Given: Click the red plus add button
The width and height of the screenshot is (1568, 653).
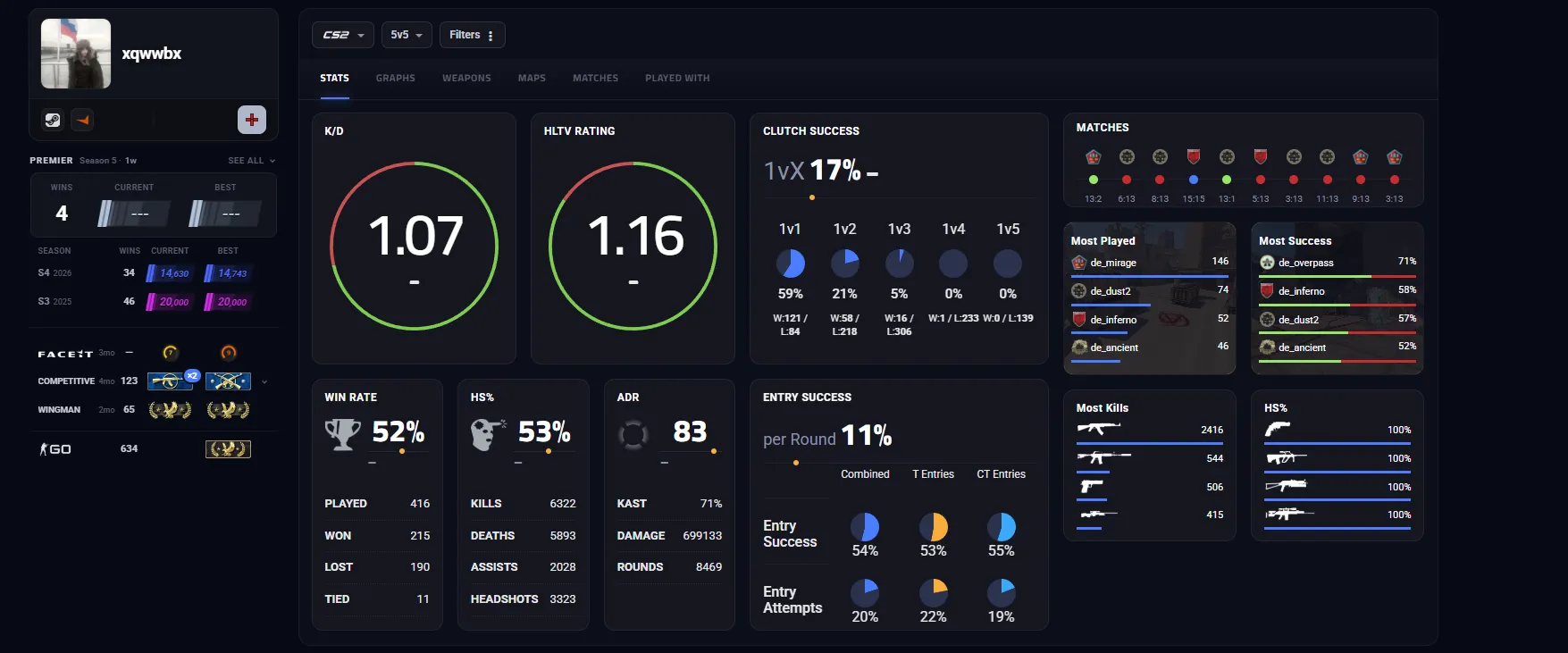Looking at the screenshot, I should pyautogui.click(x=252, y=120).
